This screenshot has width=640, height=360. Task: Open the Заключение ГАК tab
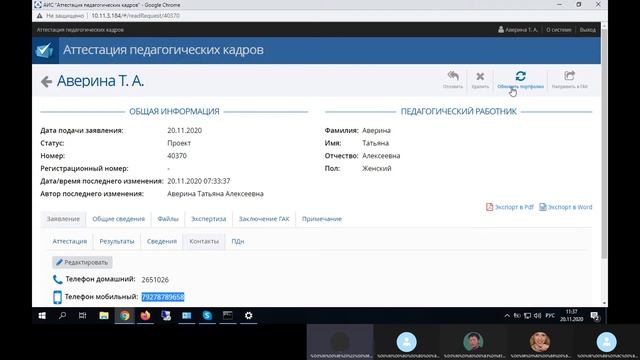pos(264,219)
